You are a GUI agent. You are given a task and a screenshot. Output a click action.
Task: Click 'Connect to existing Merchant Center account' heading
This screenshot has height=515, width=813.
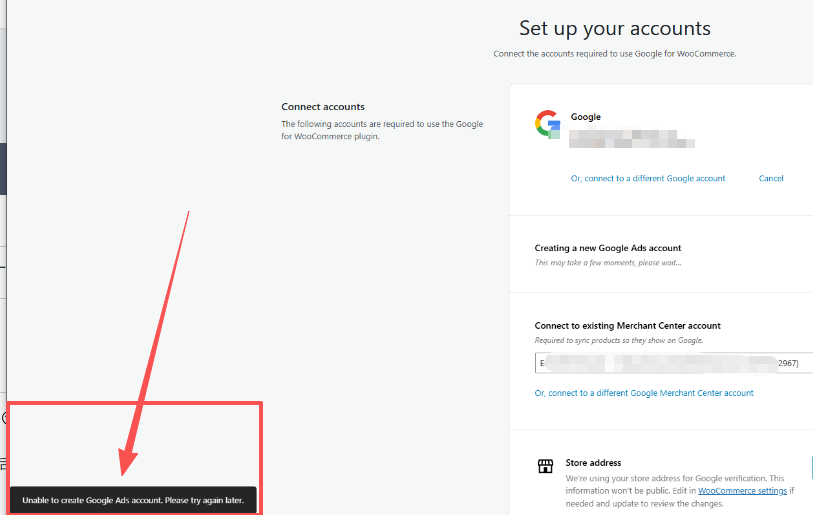tap(627, 326)
